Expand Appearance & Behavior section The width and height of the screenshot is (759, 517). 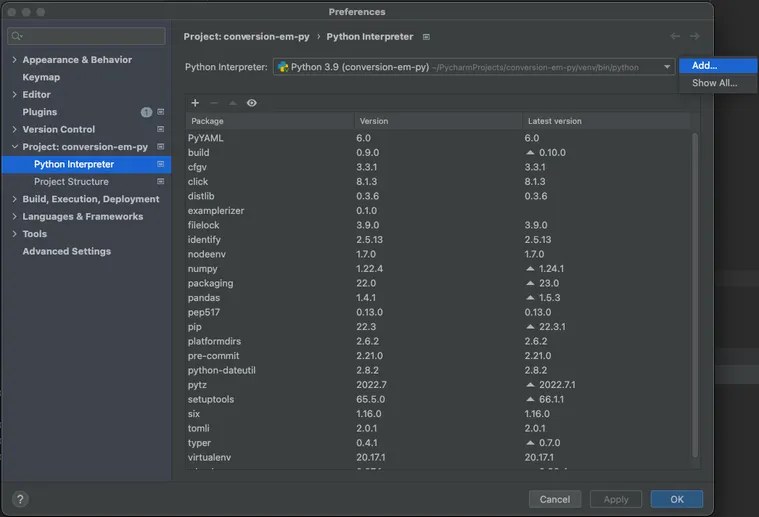point(14,60)
